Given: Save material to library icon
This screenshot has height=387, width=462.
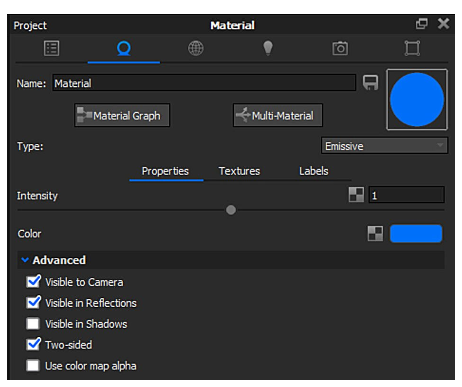Looking at the screenshot, I should tap(371, 83).
